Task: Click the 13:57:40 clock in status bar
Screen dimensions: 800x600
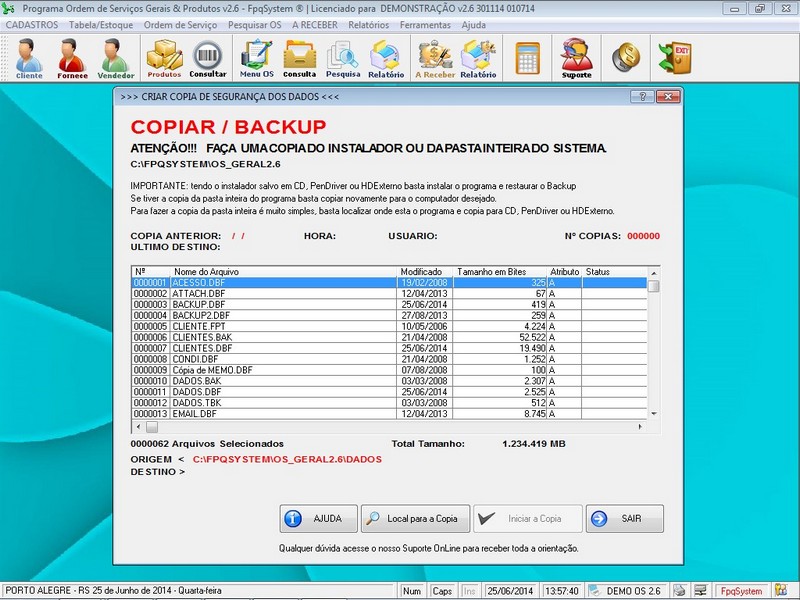Action: point(561,591)
